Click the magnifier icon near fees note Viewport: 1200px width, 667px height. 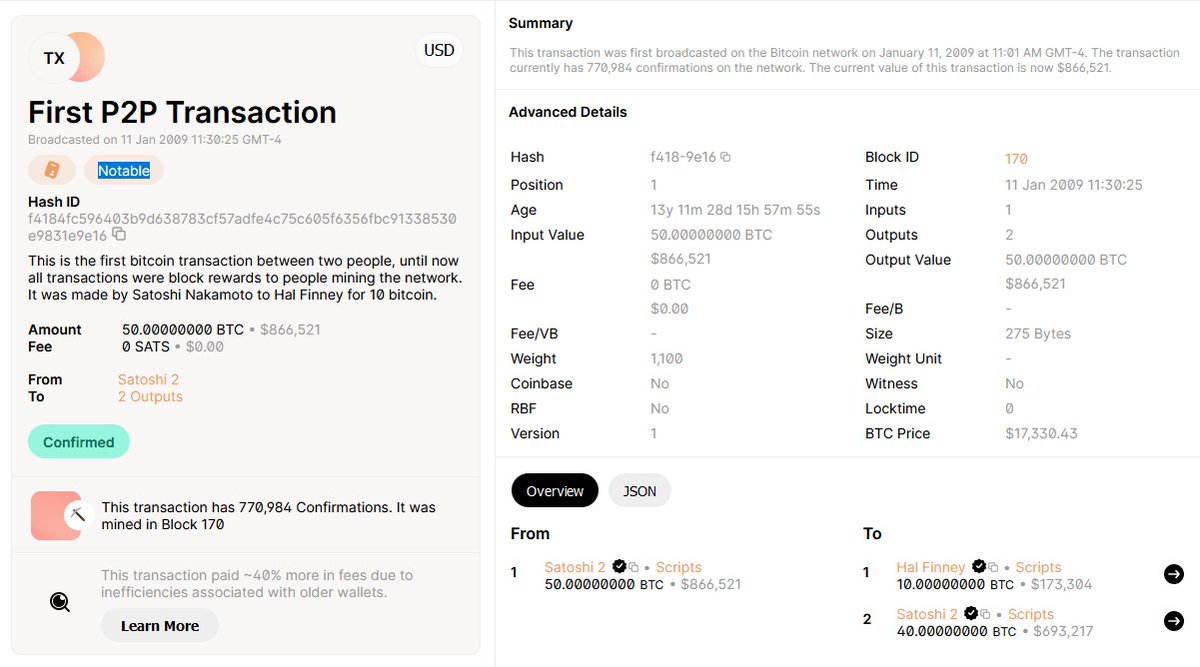coord(60,601)
